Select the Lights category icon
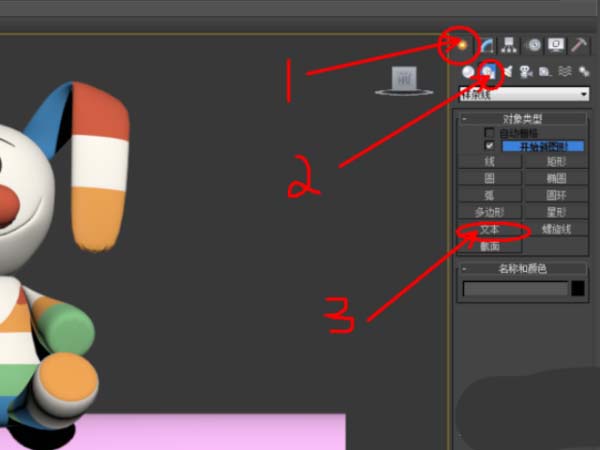The width and height of the screenshot is (600, 450). (x=507, y=72)
